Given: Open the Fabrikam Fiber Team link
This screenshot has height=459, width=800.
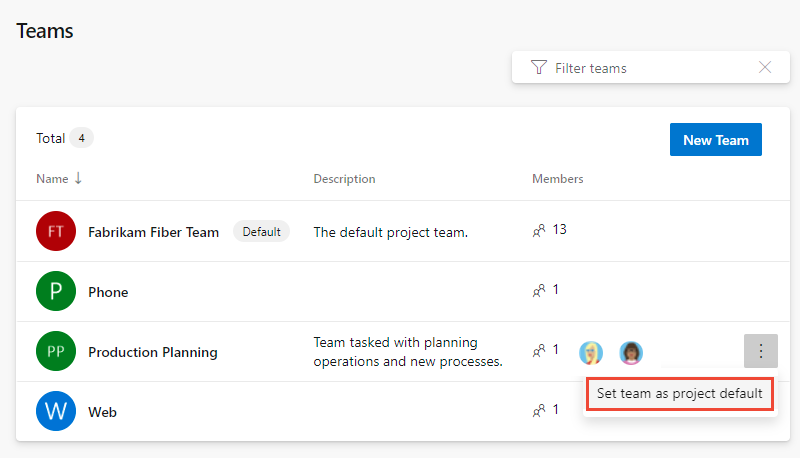Looking at the screenshot, I should (153, 232).
